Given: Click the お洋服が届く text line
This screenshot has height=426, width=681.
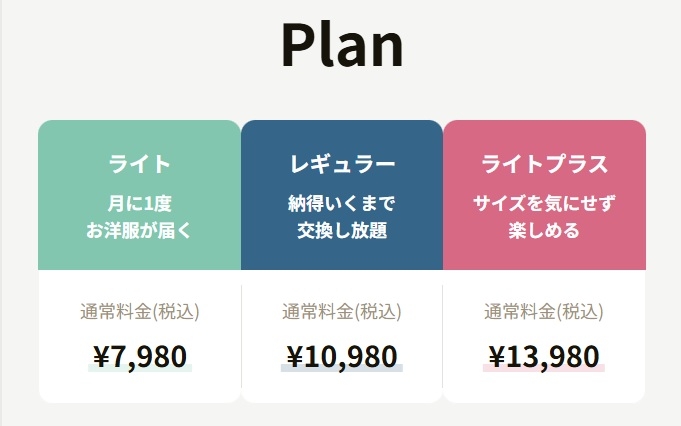Looking at the screenshot, I should [x=140, y=231].
